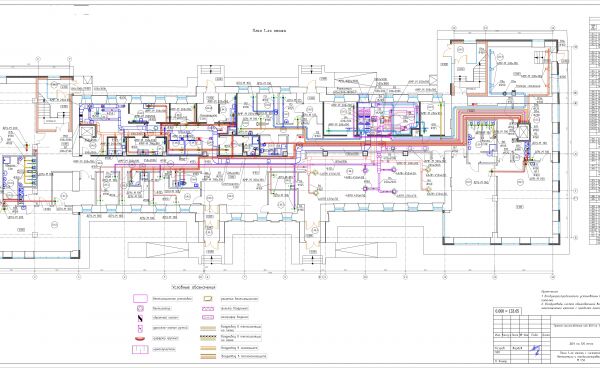Click the beige duct swatch with dotted top
Image resolution: width=600 pixels, height=368 pixels.
click(x=209, y=338)
